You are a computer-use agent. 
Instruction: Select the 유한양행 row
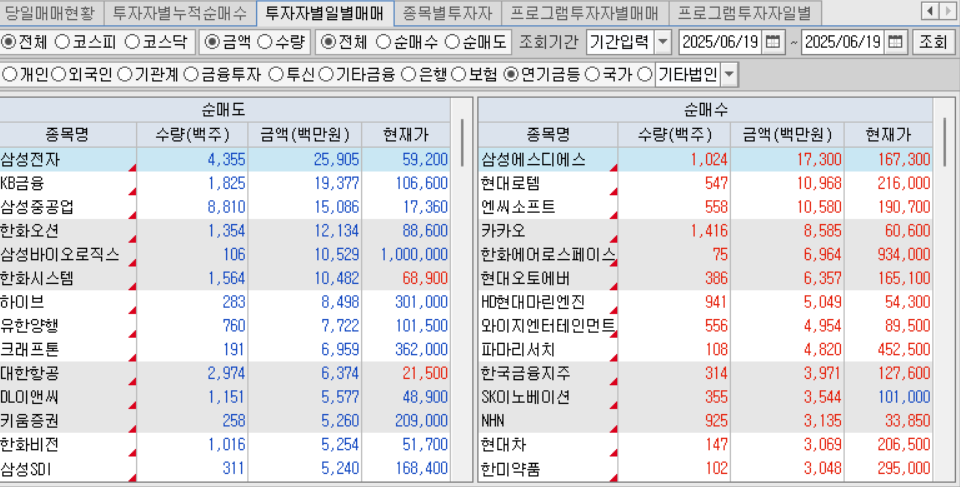(225, 326)
